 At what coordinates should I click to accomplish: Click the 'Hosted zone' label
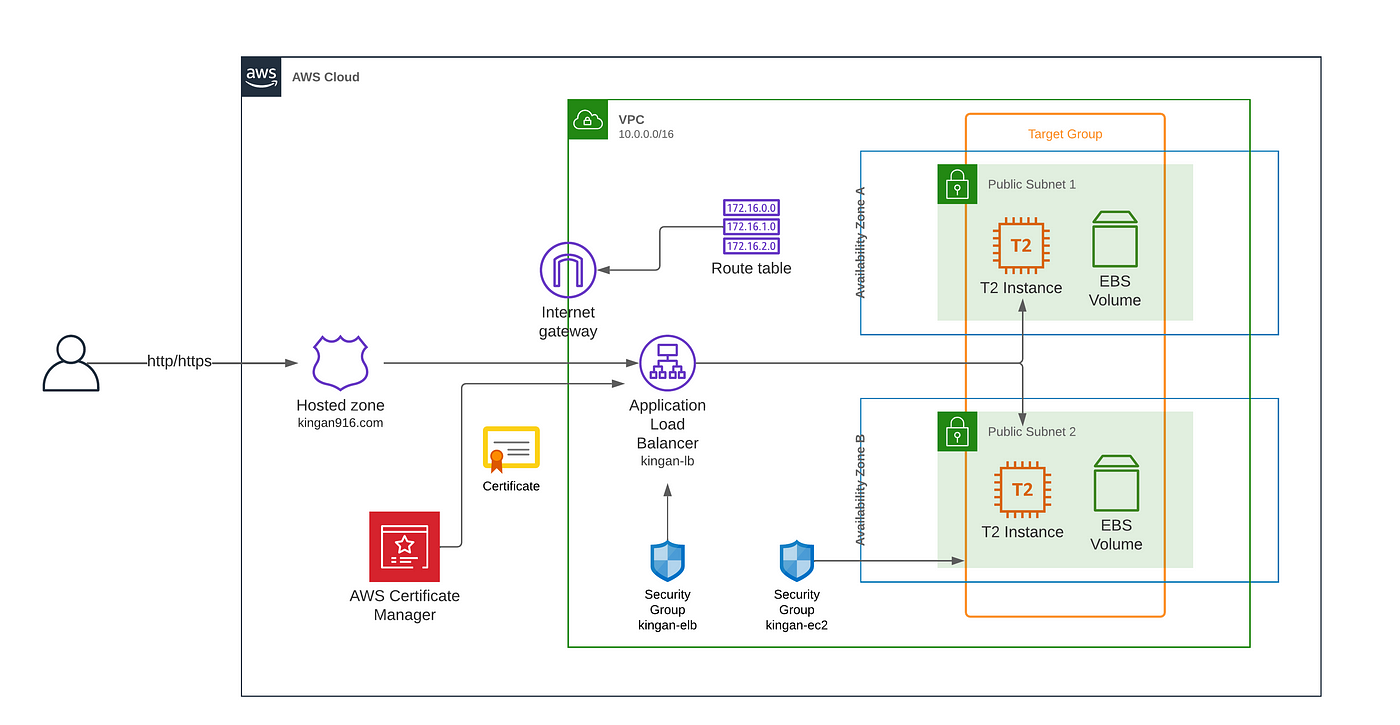coord(340,405)
